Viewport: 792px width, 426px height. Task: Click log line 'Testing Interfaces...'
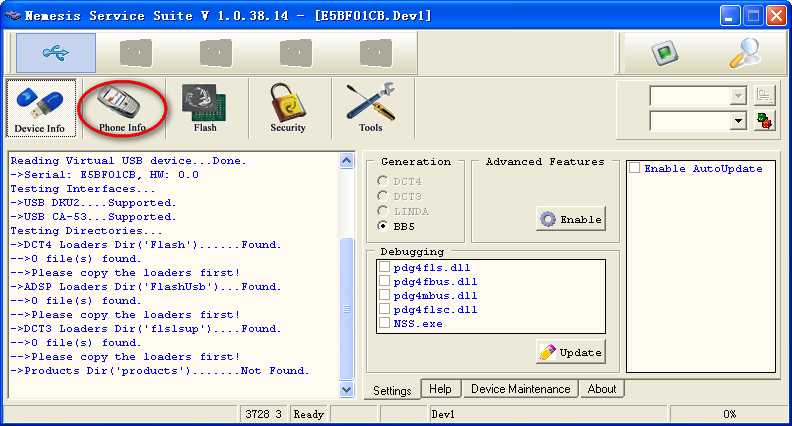point(83,189)
